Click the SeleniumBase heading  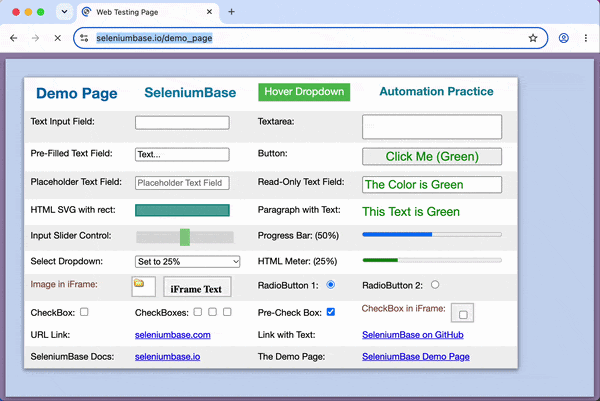[x=190, y=93]
